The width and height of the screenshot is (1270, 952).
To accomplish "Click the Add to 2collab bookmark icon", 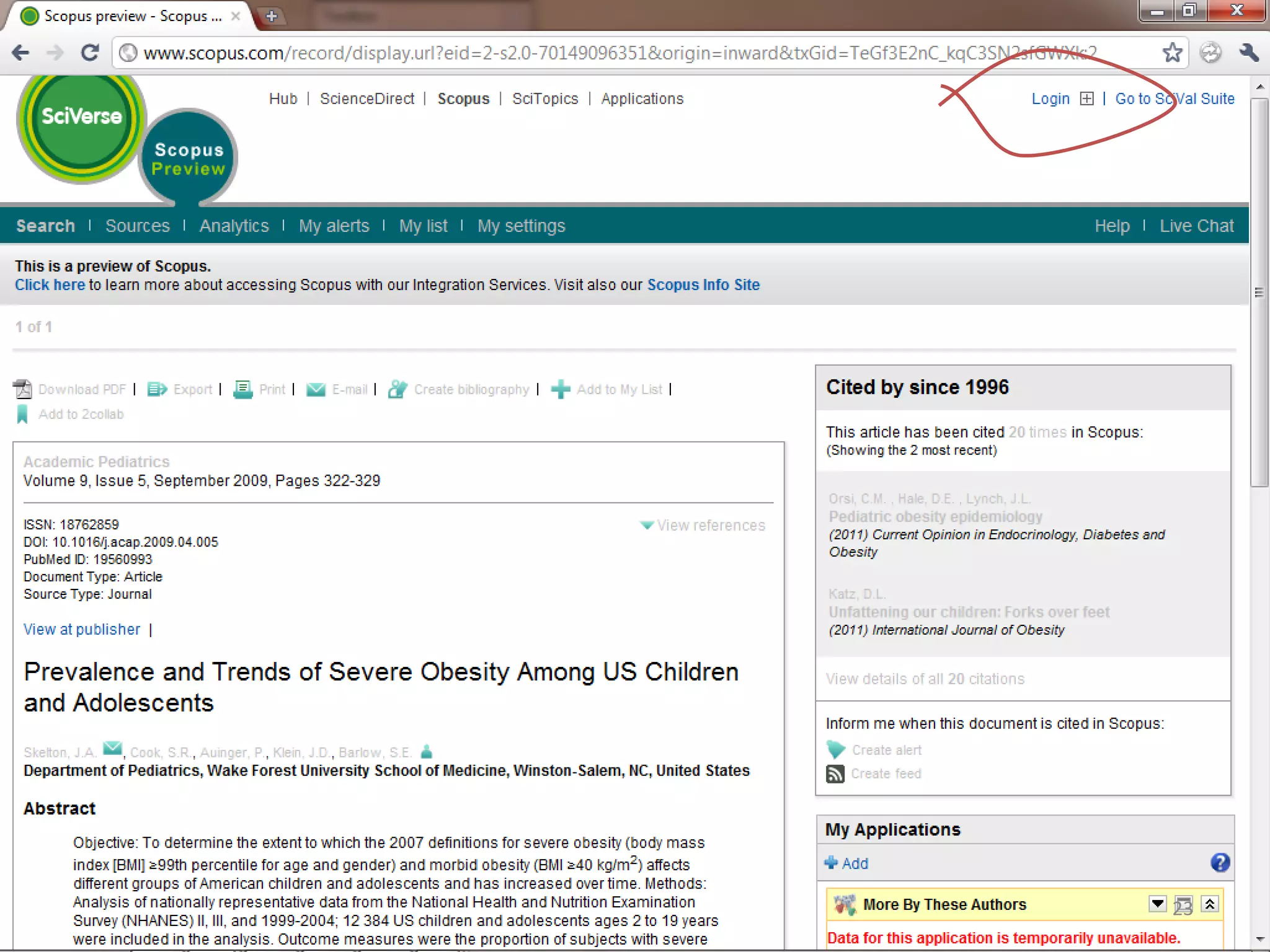I will (x=22, y=414).
